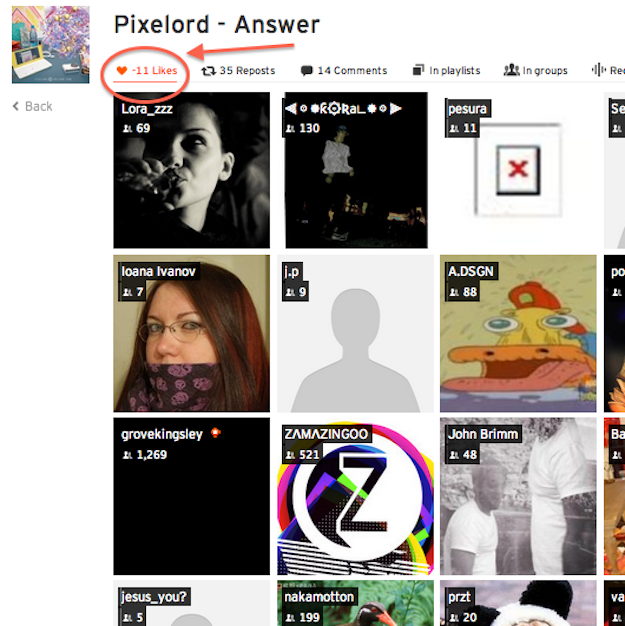Open Lora_zzz user profile tile
The width and height of the screenshot is (625, 626).
tap(192, 170)
